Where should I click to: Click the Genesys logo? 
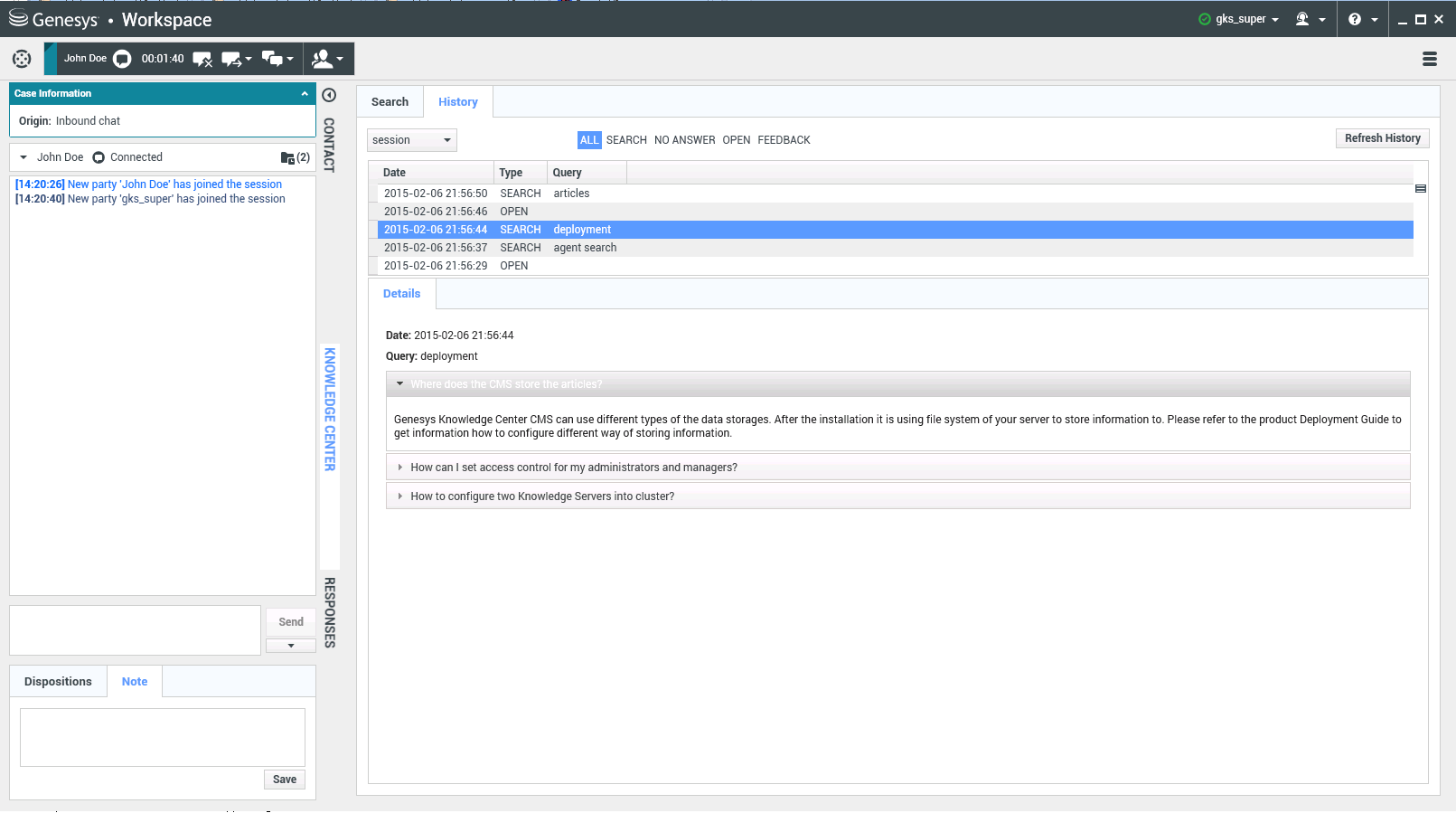click(53, 19)
